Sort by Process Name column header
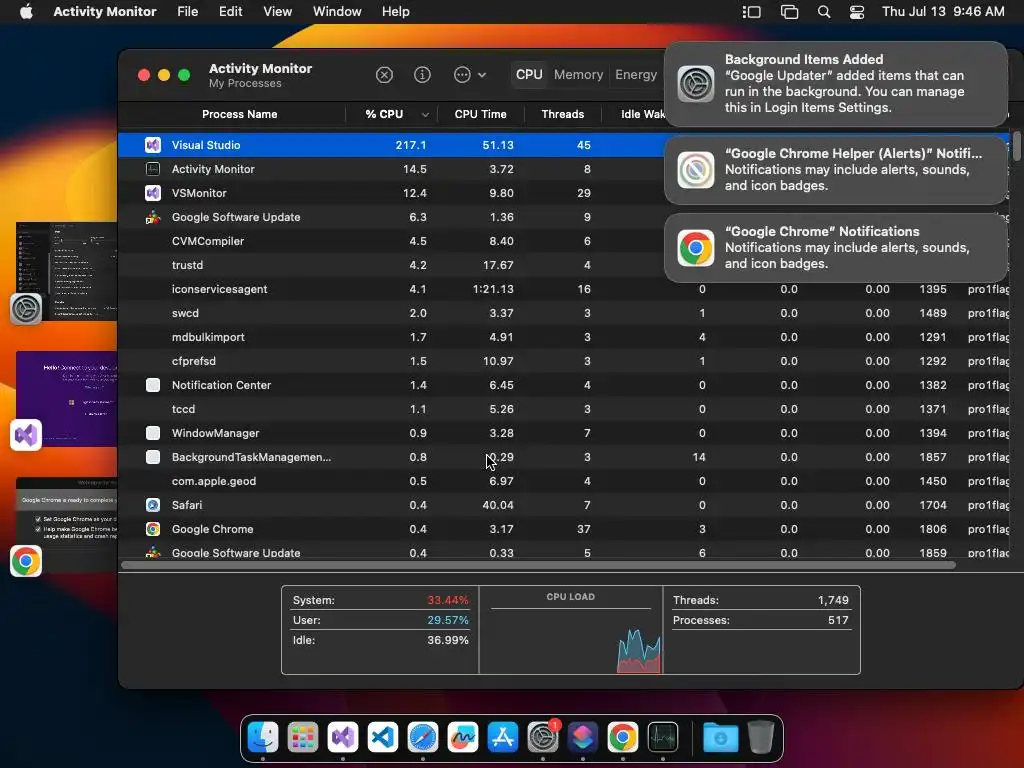 (x=240, y=114)
